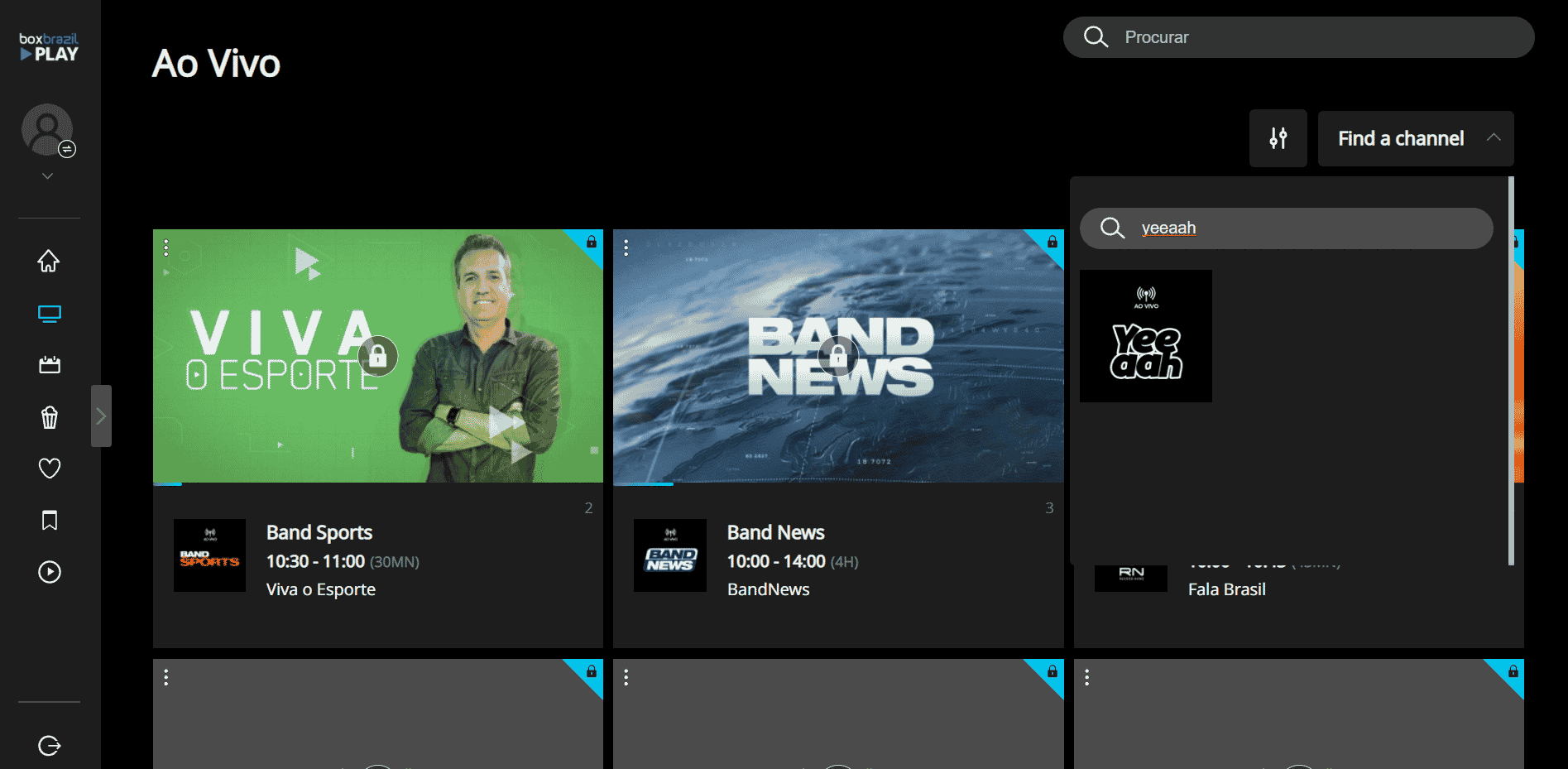Screen dimensions: 1568x769
Task: Click the Ao Vivo page heading
Action: [216, 64]
